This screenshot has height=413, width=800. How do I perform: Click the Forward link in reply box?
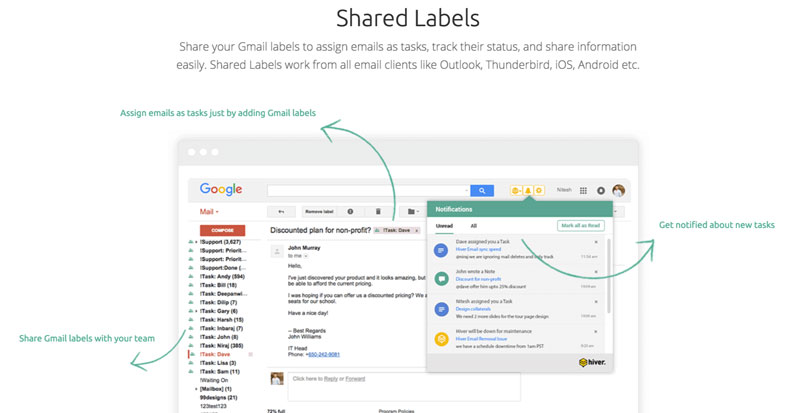[355, 379]
